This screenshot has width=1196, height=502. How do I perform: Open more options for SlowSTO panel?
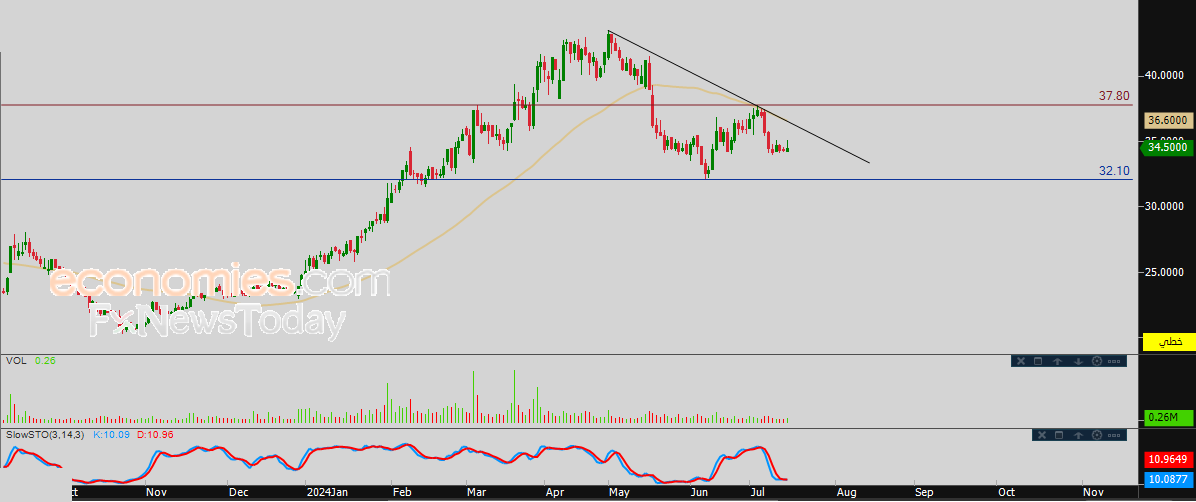click(1114, 436)
